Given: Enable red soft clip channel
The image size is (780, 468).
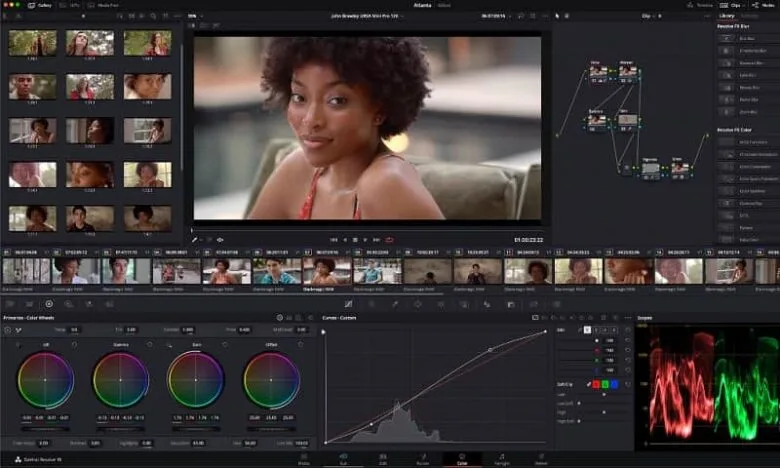Looking at the screenshot, I should pyautogui.click(x=596, y=384).
